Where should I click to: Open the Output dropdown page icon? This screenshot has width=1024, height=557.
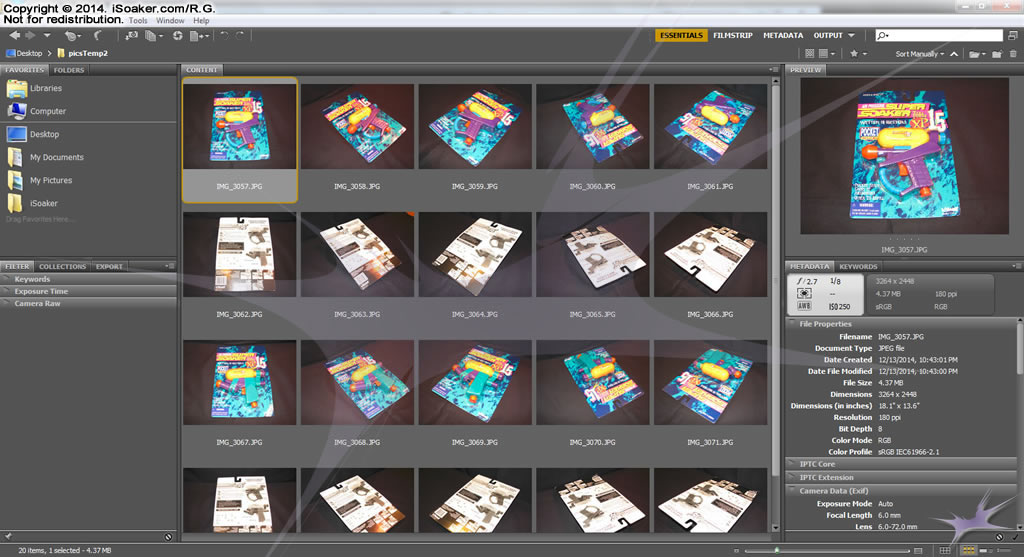click(199, 36)
